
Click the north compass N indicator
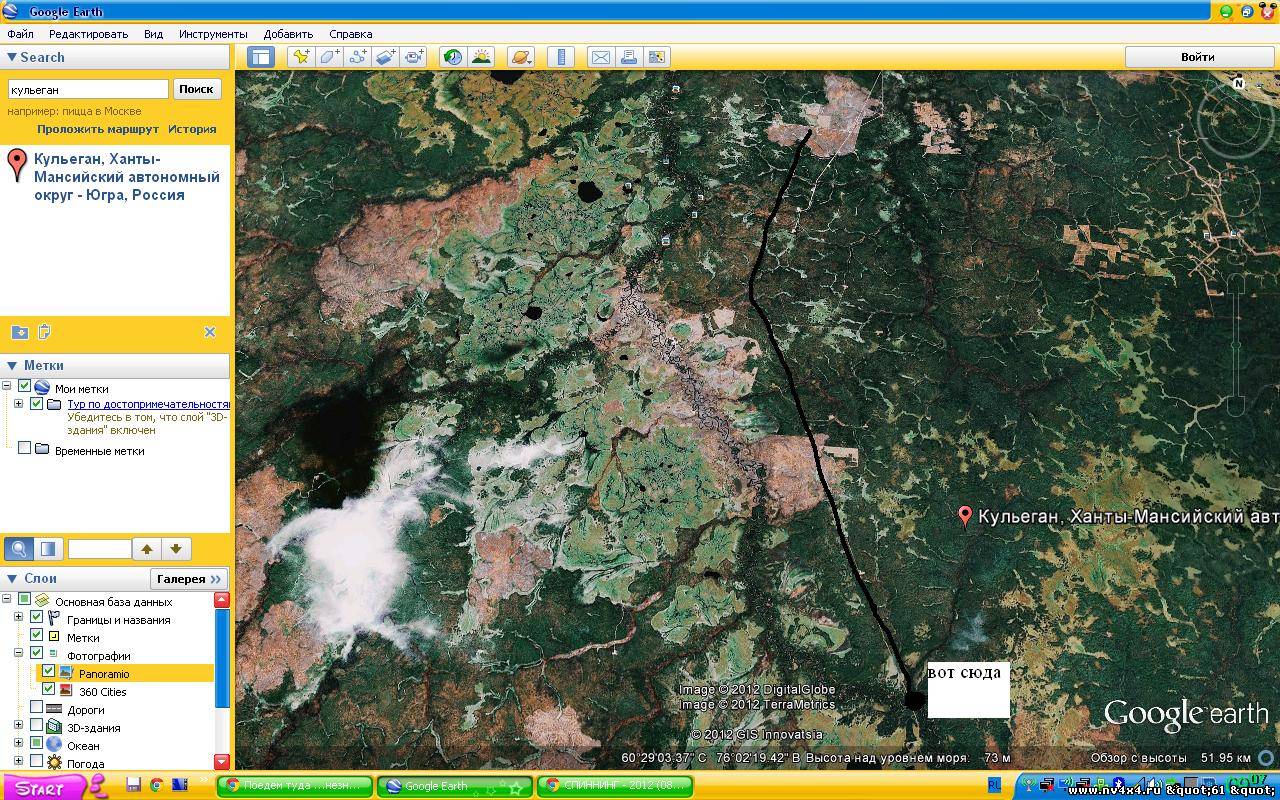click(1238, 84)
